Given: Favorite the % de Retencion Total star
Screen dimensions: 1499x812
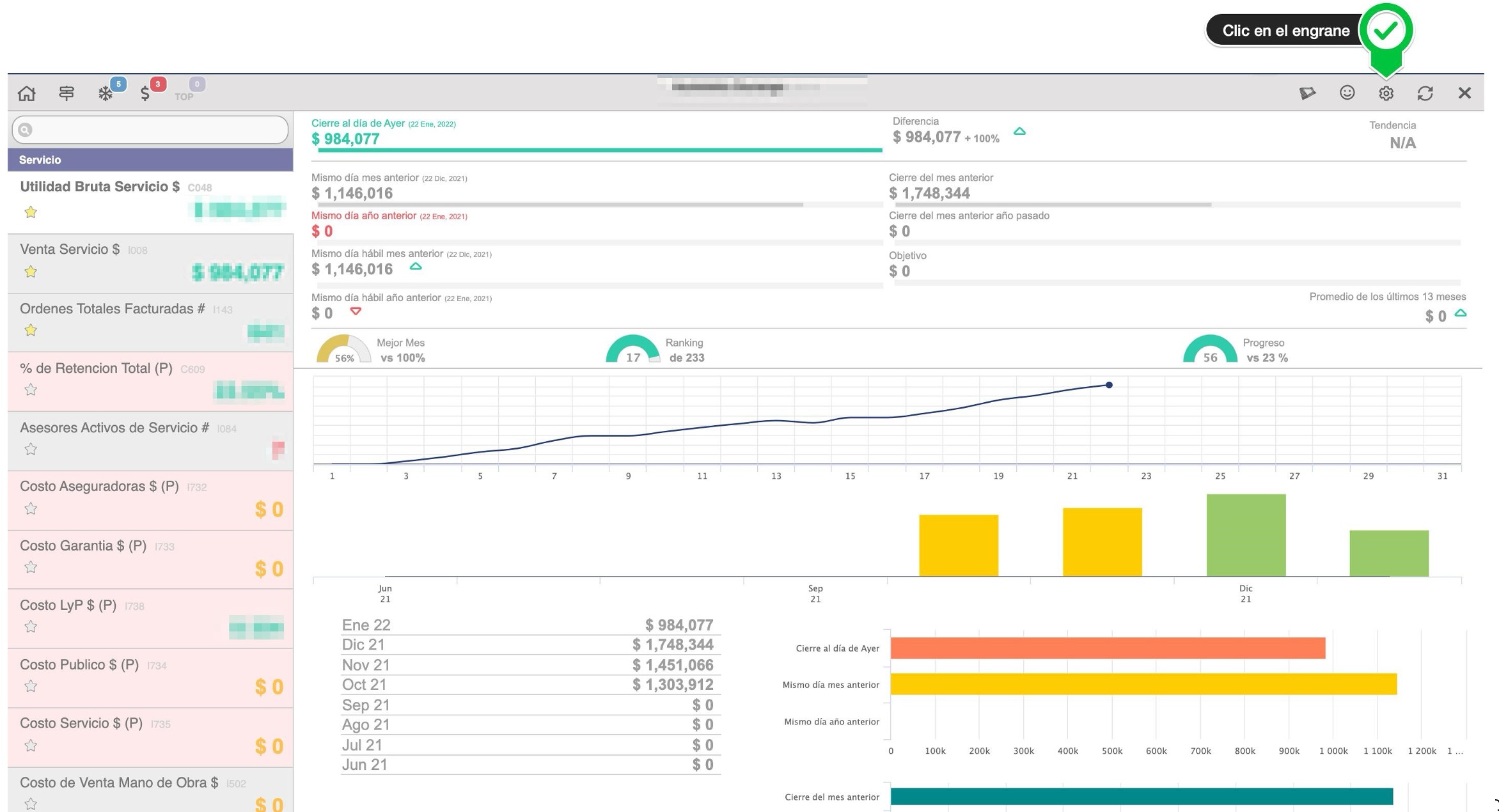Looking at the screenshot, I should tap(30, 389).
